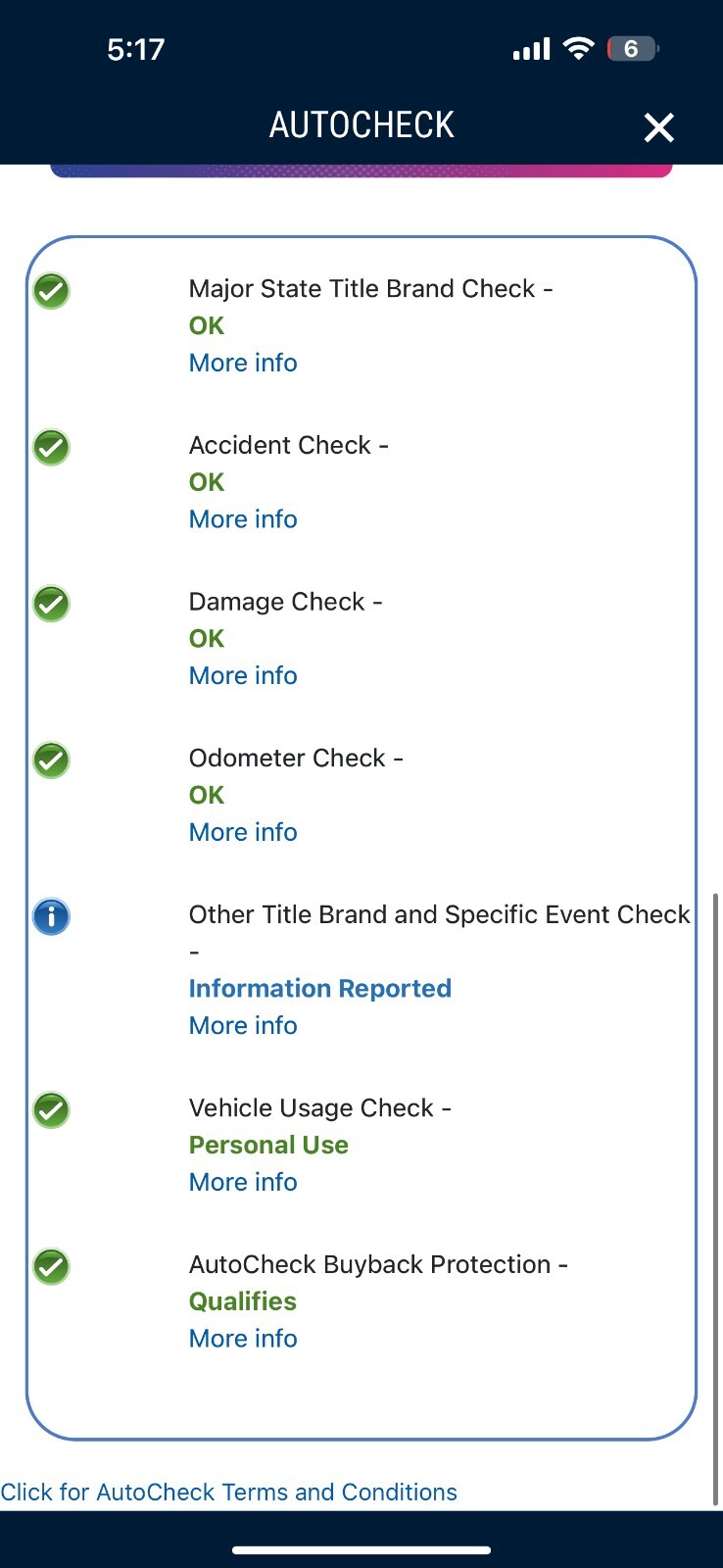
Task: Open More info under Odometer Check
Action: coord(243,832)
